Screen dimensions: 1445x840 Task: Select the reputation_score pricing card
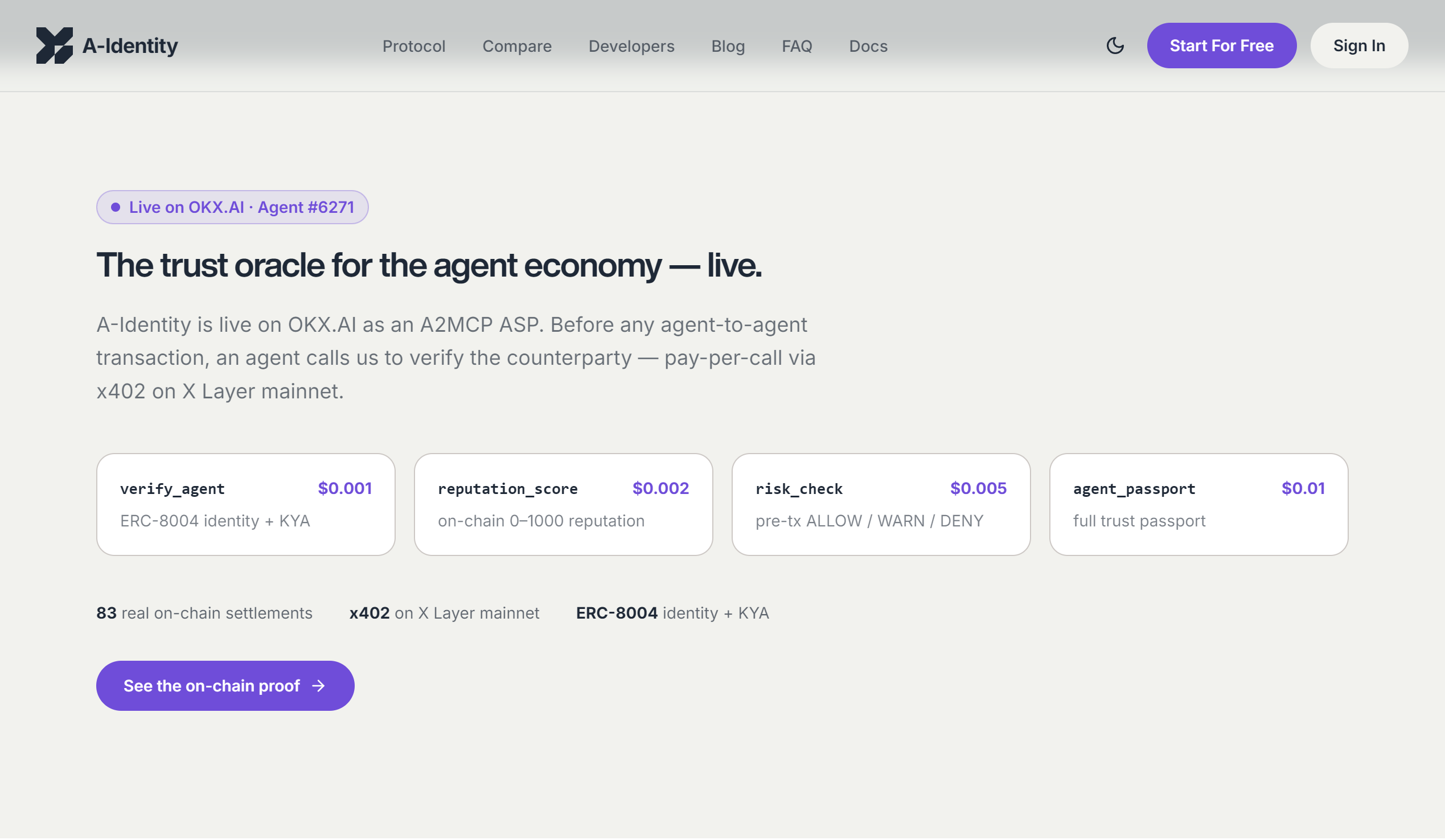[x=563, y=504]
